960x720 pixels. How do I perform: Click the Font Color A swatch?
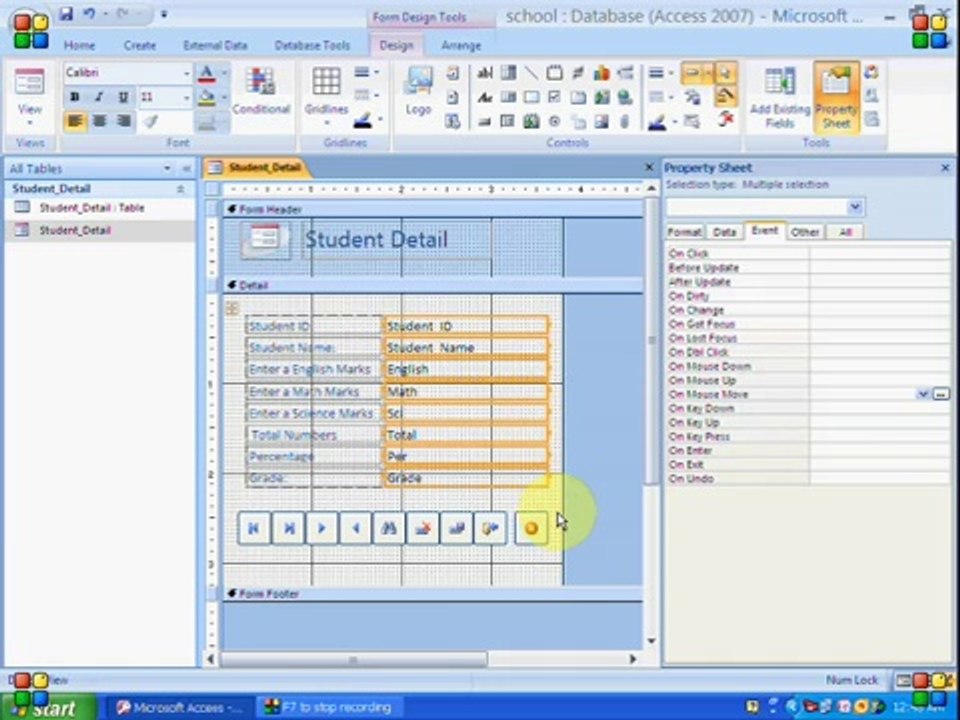coord(207,73)
